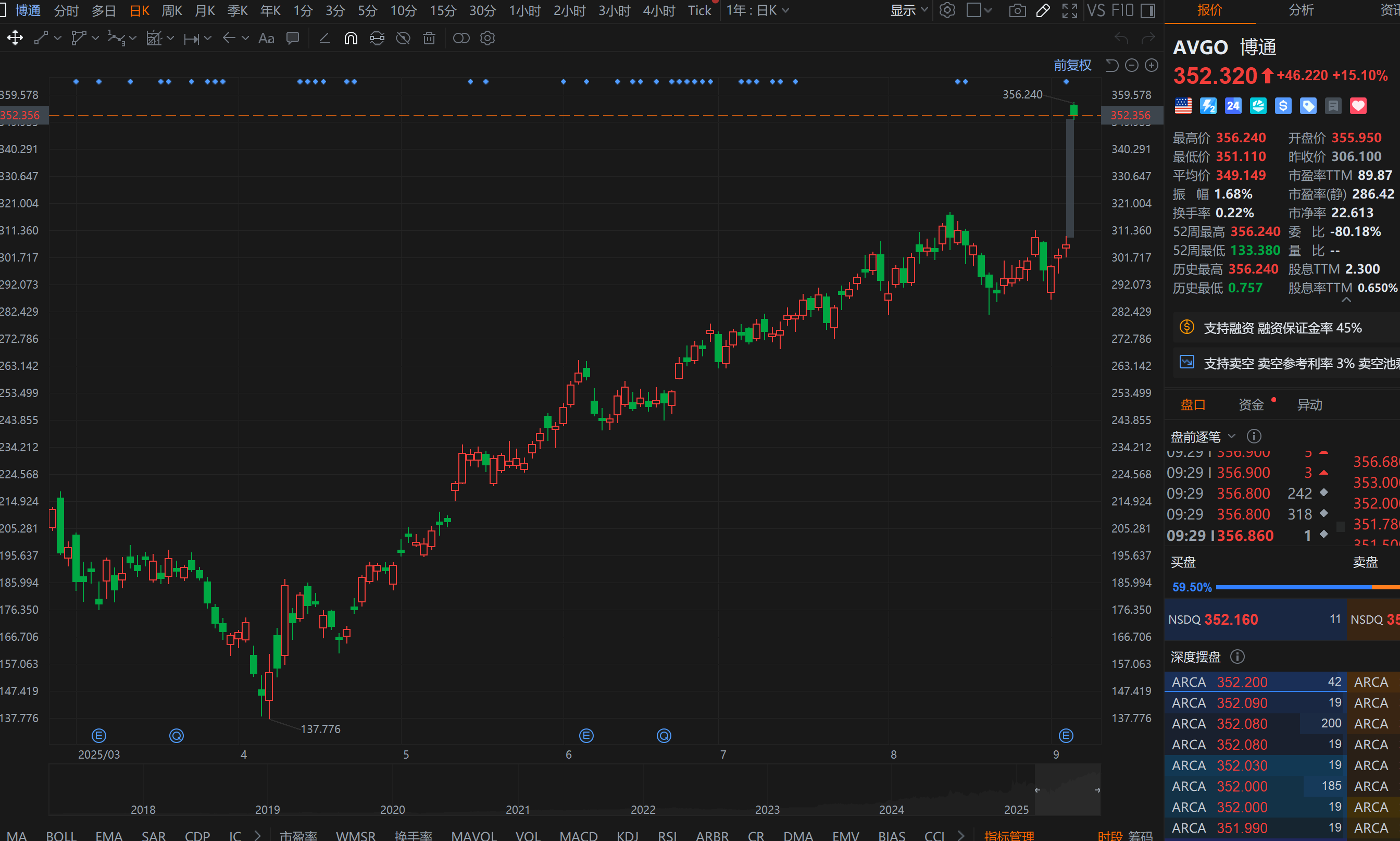Switch to 异动 tab
The height and width of the screenshot is (841, 1400).
[x=1309, y=405]
